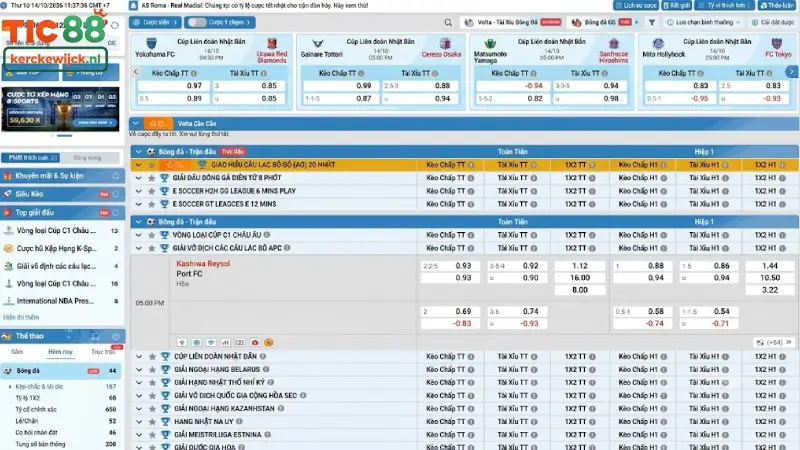Click the Cerezo Osaka team crest
The image size is (800, 450).
click(x=445, y=44)
